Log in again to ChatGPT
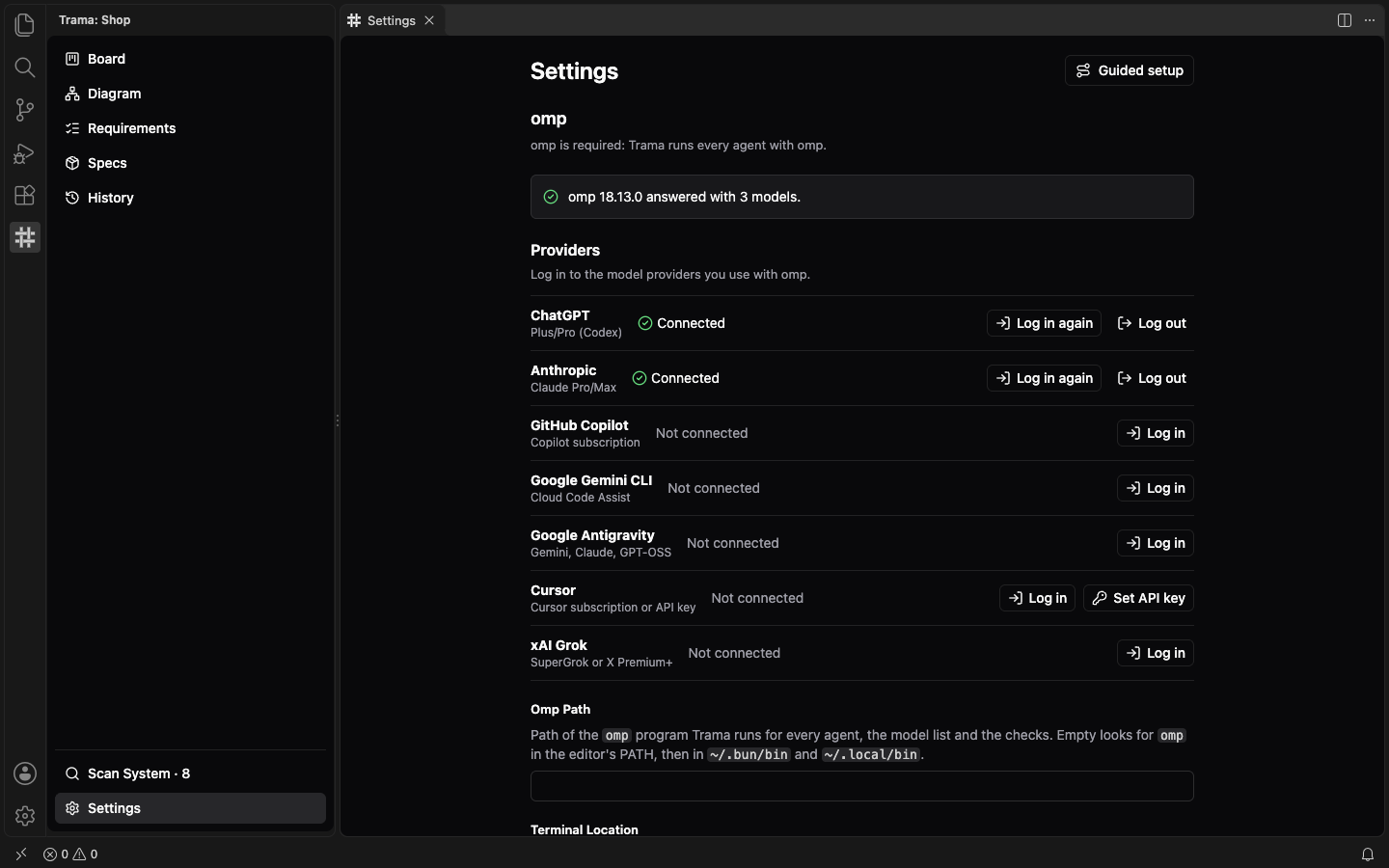Image resolution: width=1389 pixels, height=868 pixels. 1044,323
